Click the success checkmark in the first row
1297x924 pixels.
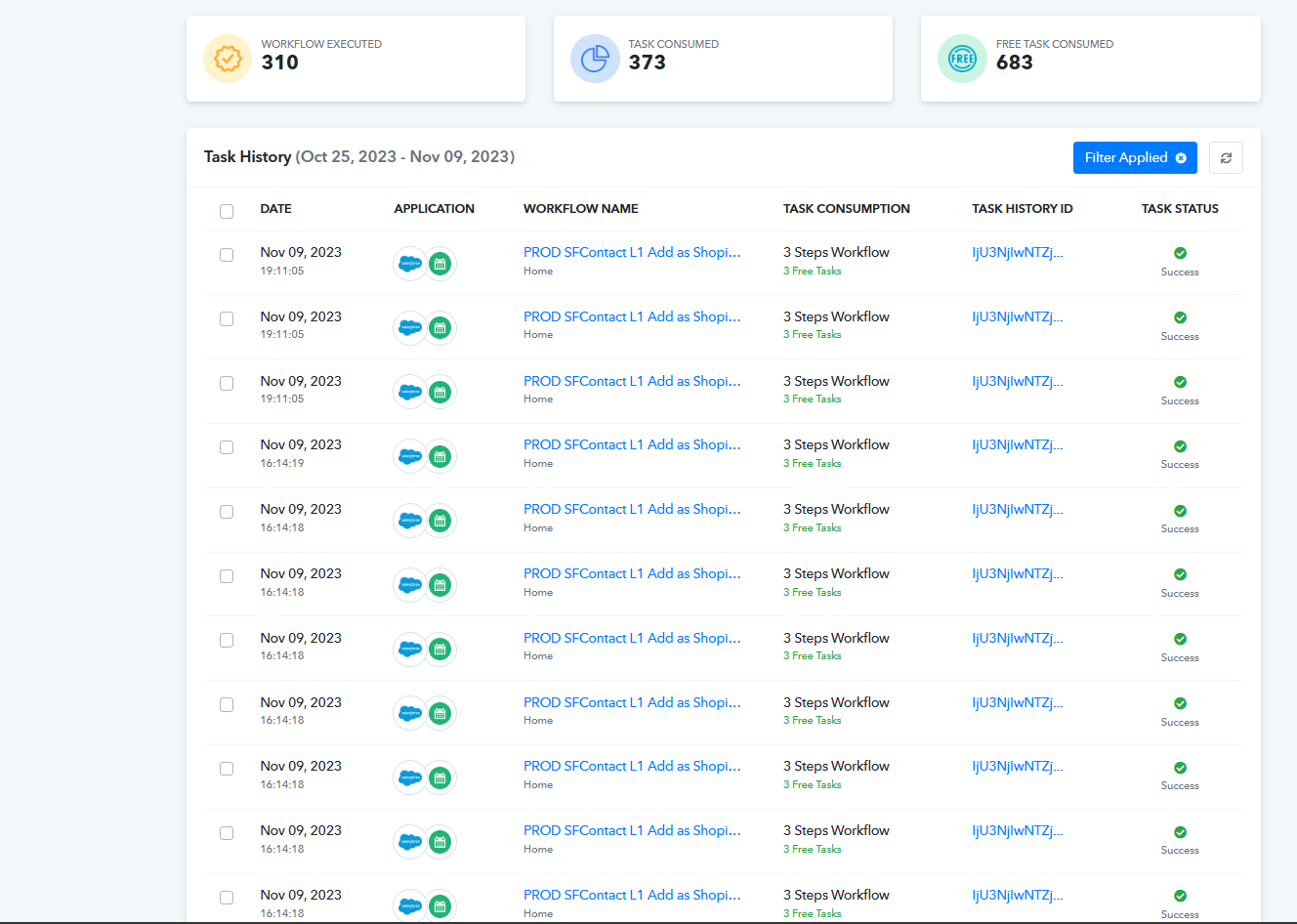pos(1180,253)
